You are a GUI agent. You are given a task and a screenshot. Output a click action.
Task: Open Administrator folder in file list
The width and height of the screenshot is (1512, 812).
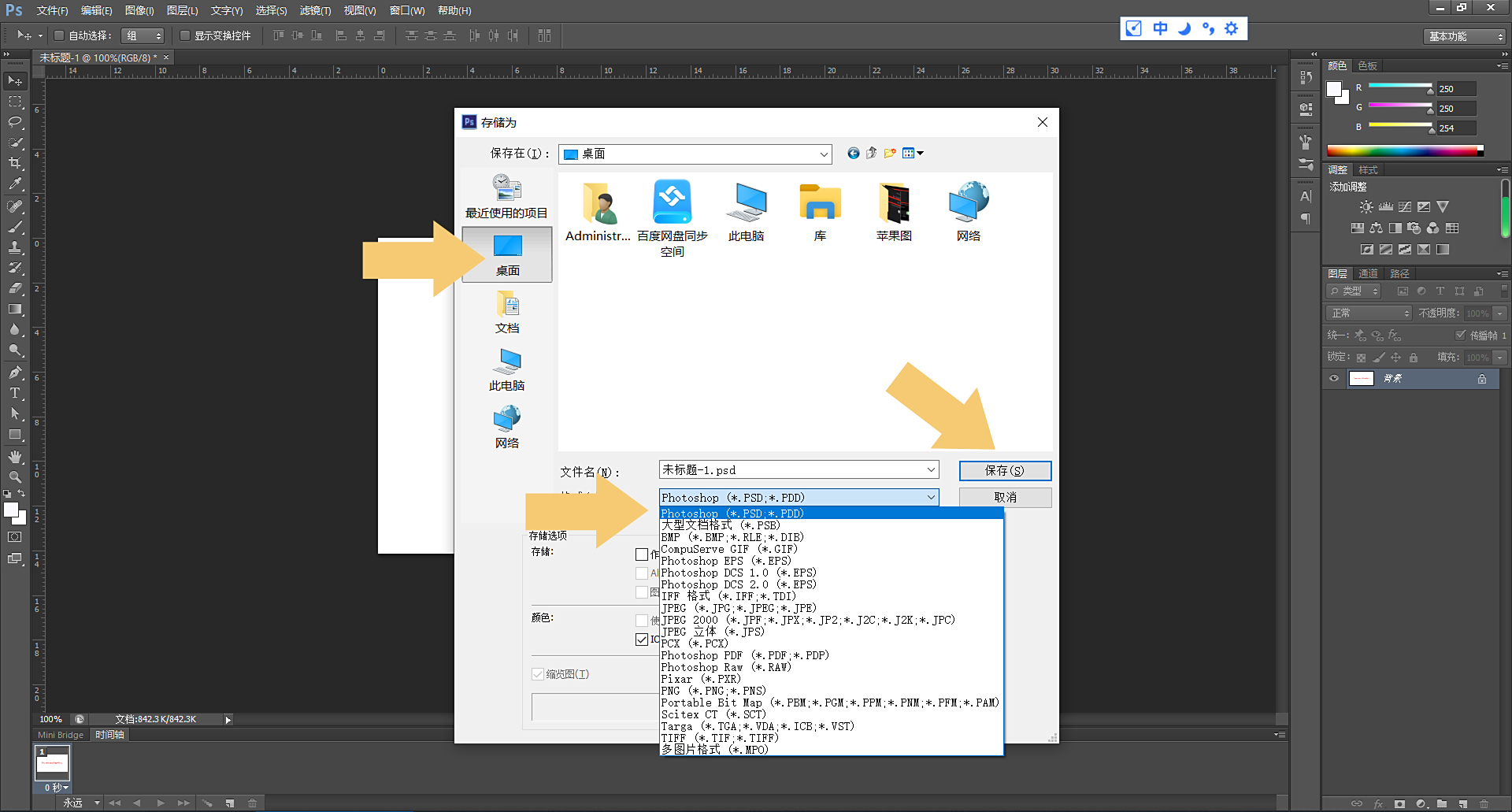pyautogui.click(x=598, y=211)
